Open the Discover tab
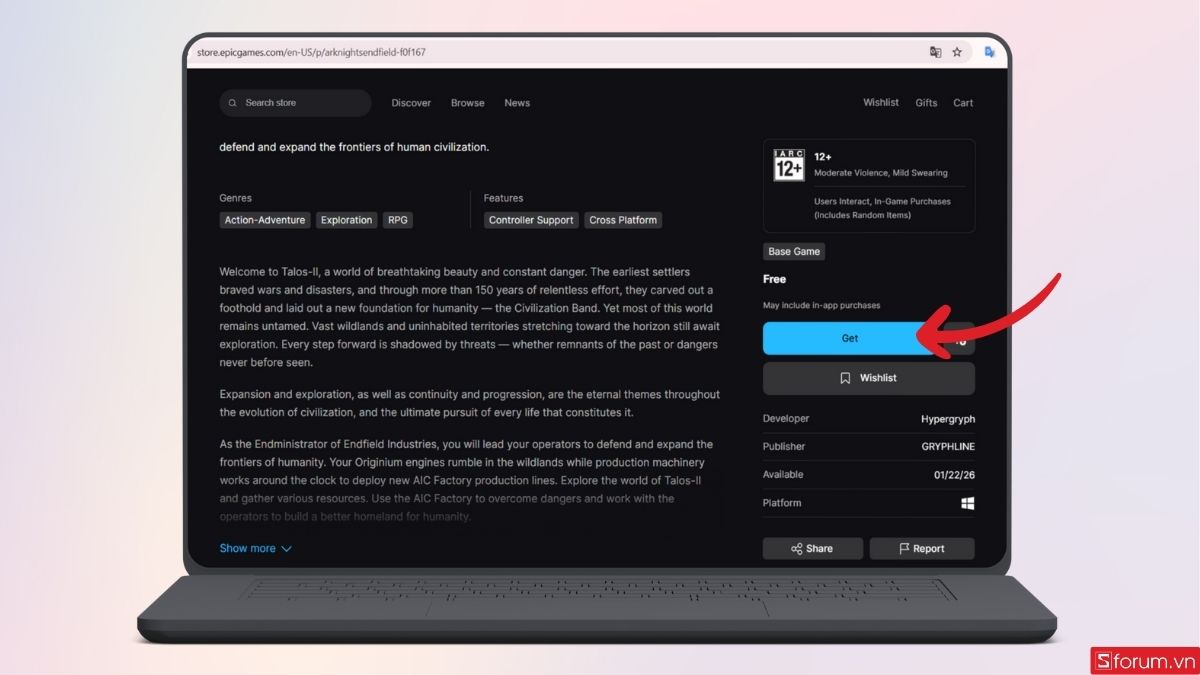The image size is (1200, 675). tap(411, 103)
